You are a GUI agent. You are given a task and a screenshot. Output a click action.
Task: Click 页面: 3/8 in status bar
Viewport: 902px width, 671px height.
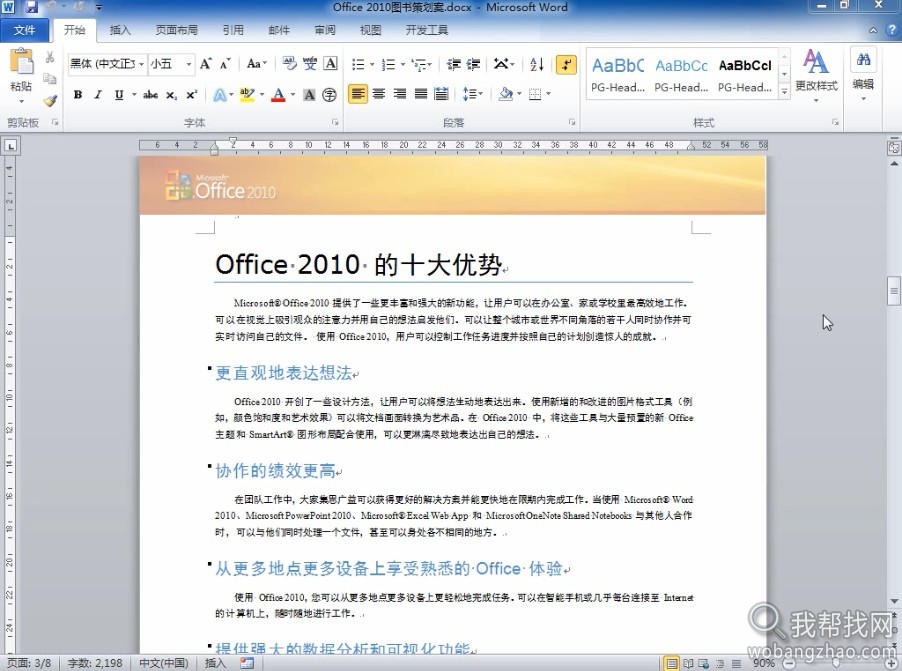pyautogui.click(x=28, y=663)
